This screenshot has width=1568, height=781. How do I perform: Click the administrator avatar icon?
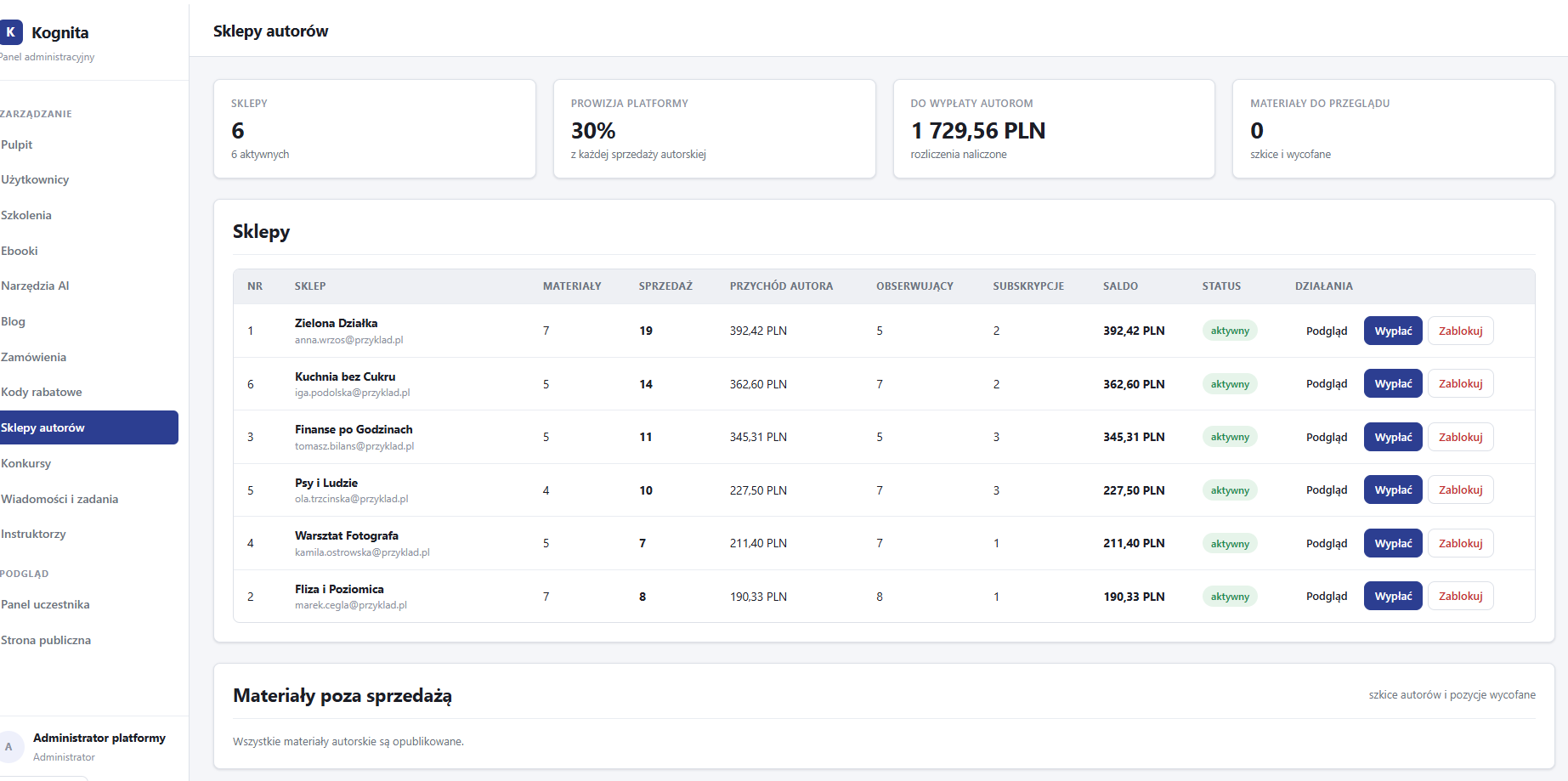click(x=9, y=746)
